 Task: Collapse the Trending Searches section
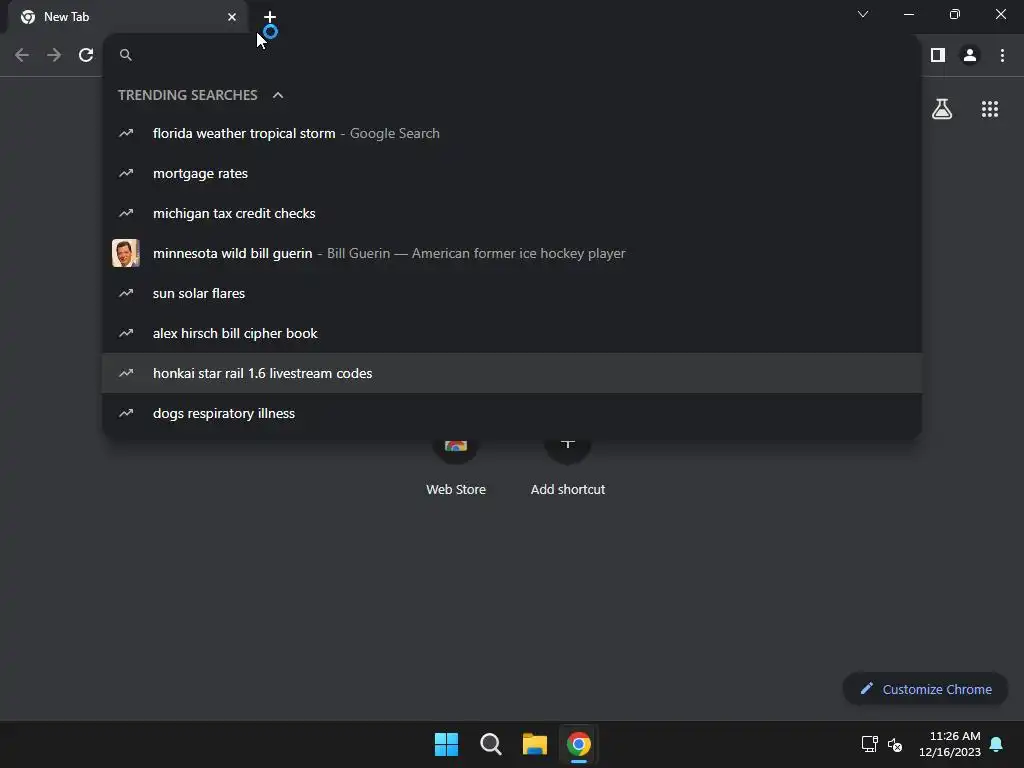(x=278, y=95)
